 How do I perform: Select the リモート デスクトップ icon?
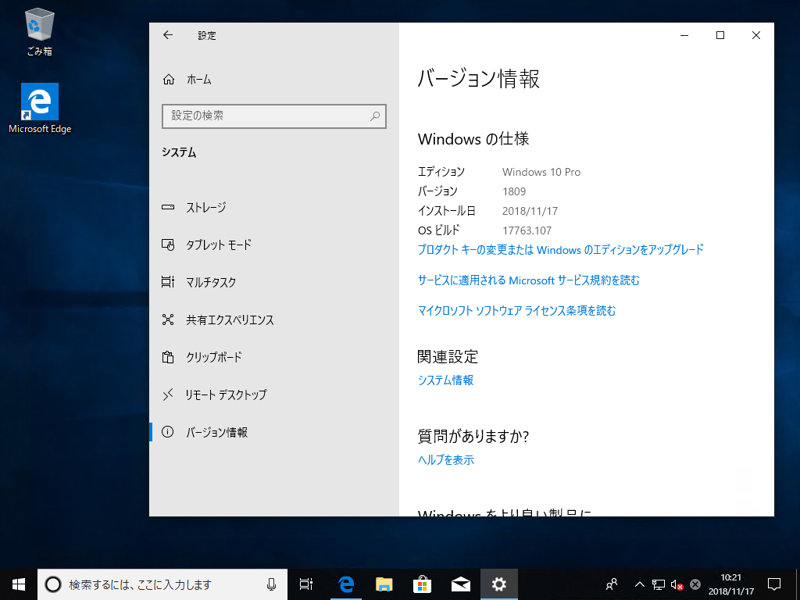(x=168, y=394)
